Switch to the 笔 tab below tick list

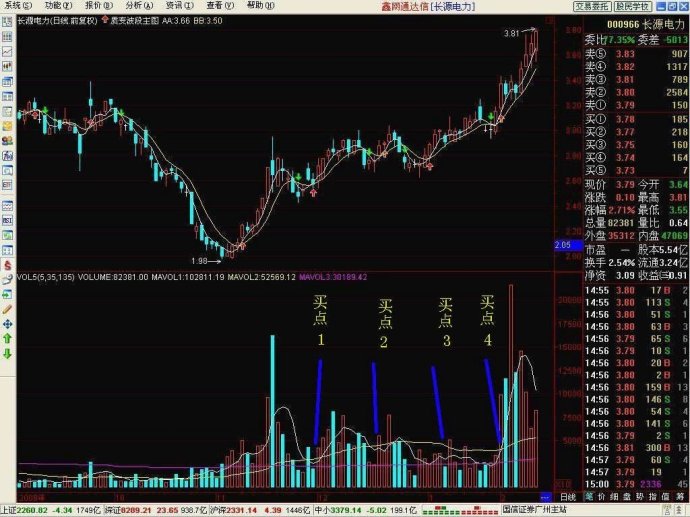click(589, 496)
